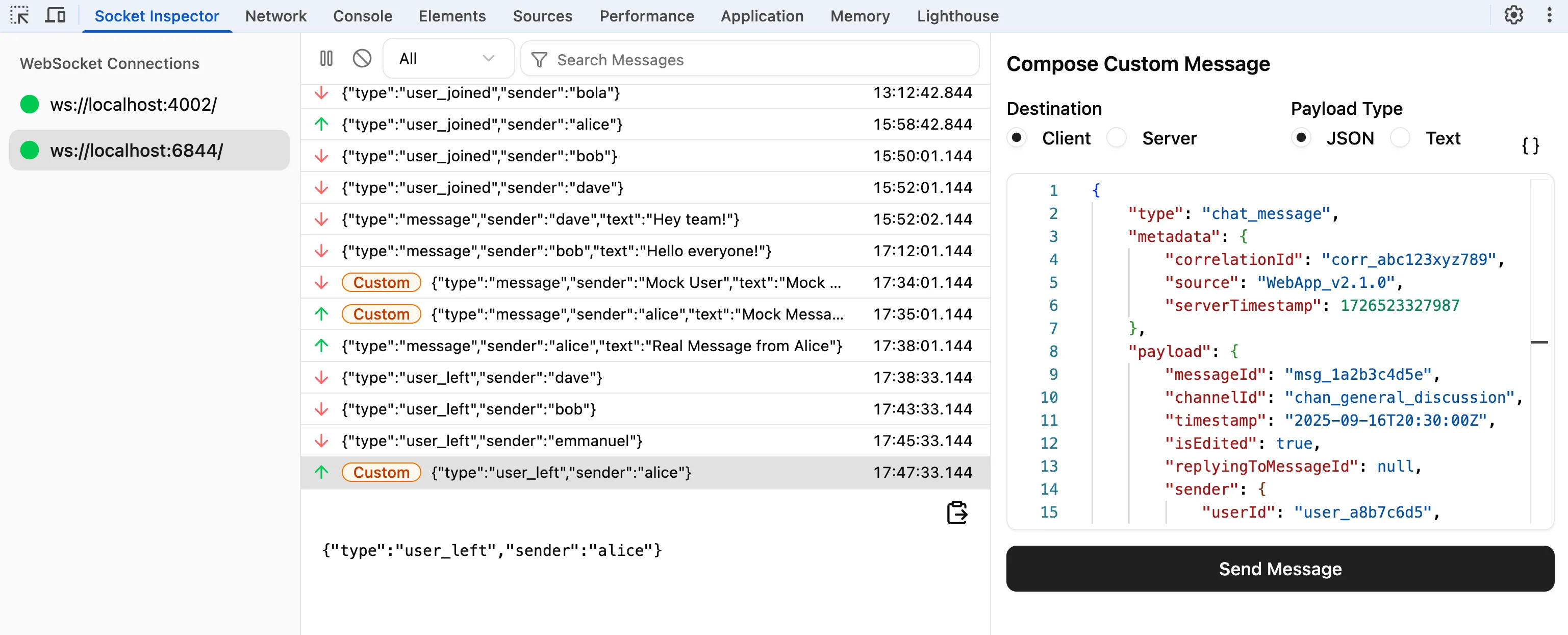Image resolution: width=1568 pixels, height=635 pixels.
Task: Switch Payload Type to Text
Action: (x=1400, y=138)
